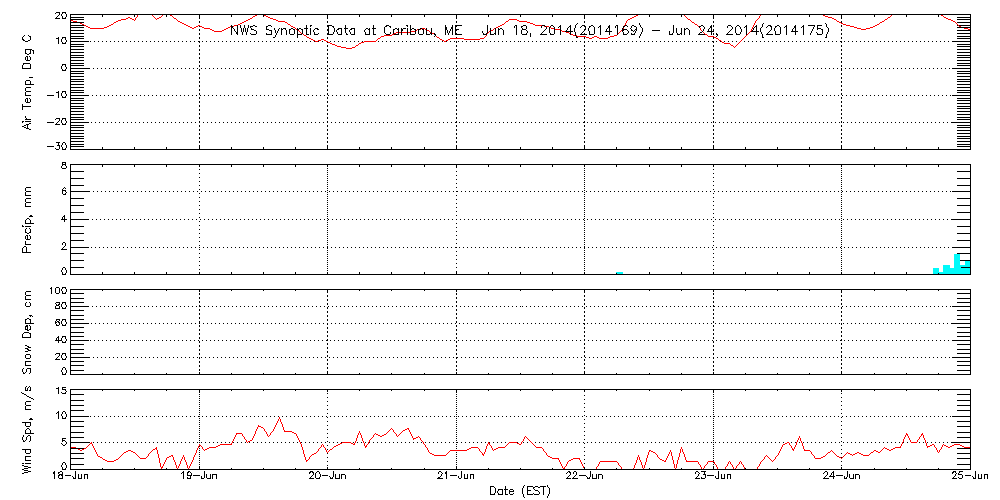
Task: Click the chart title "NWS Synoptic Data at Caribou, ME"
Action: pyautogui.click(x=346, y=31)
